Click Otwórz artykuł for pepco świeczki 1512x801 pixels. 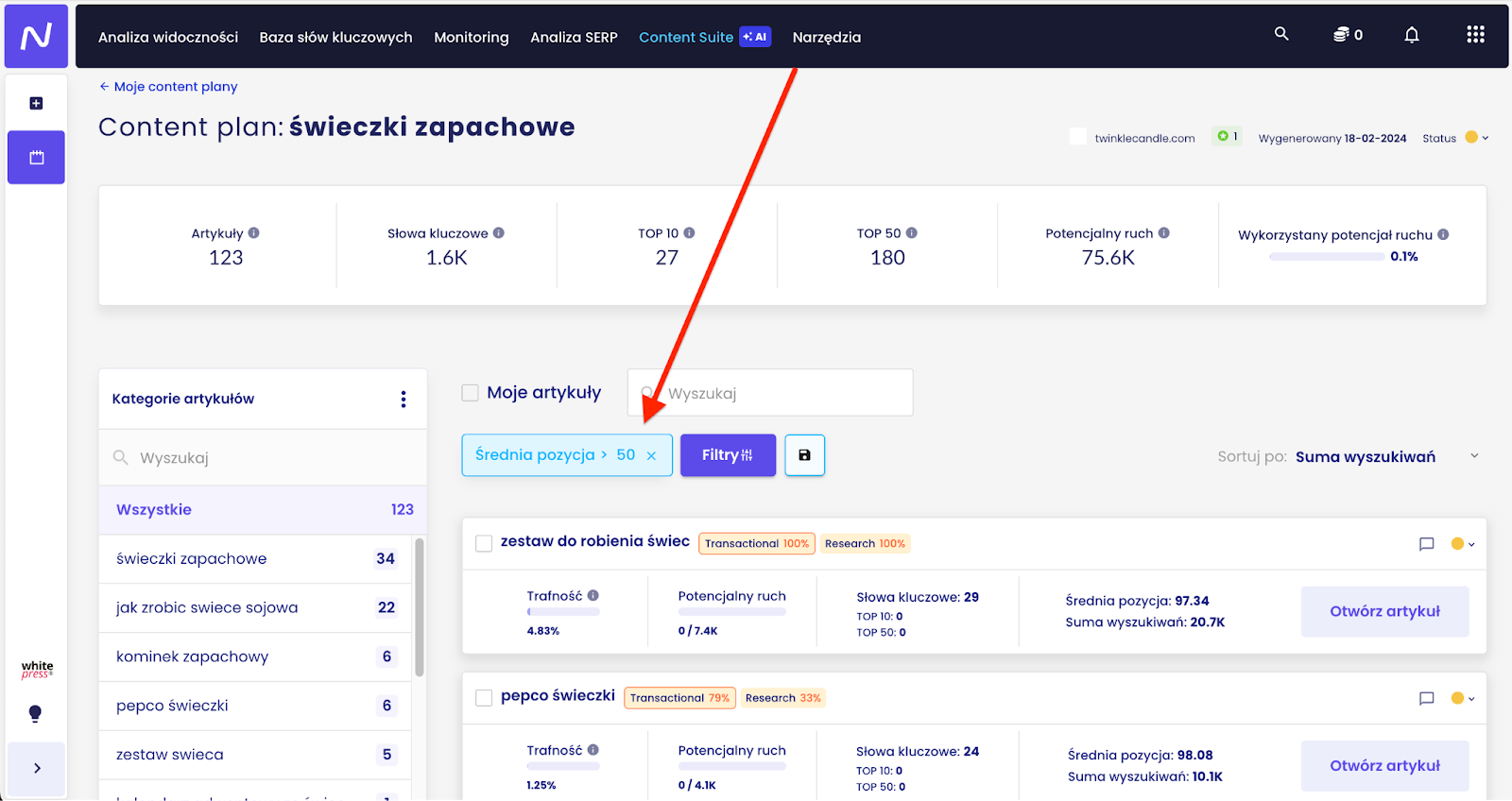click(1384, 766)
